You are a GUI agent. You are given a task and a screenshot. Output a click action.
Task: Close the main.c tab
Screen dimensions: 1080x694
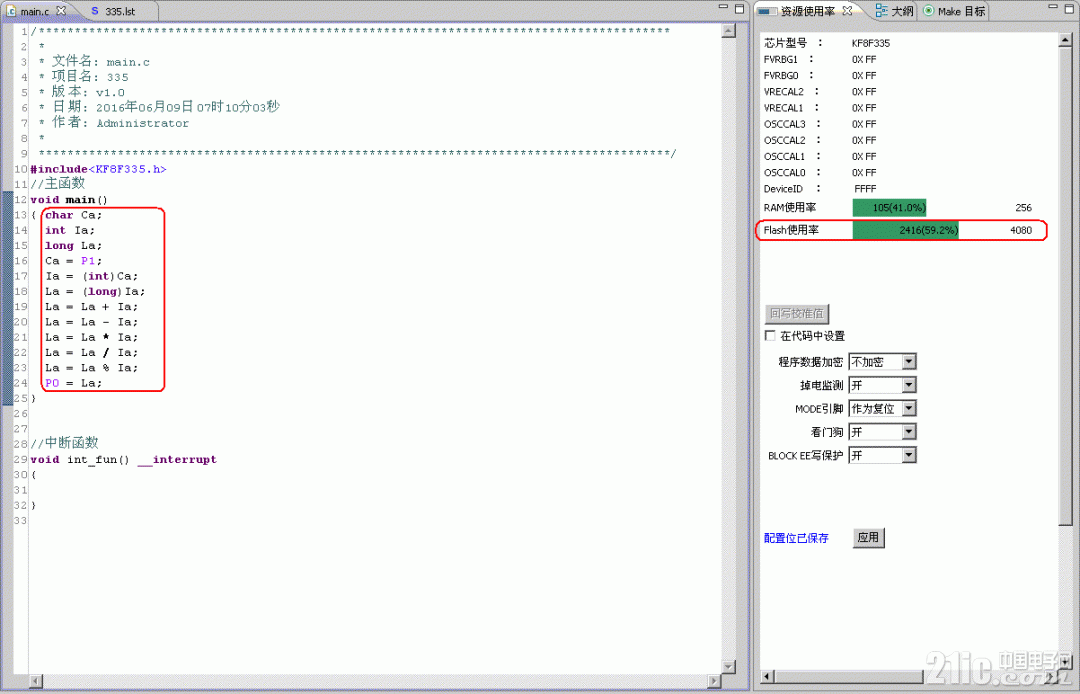point(61,11)
